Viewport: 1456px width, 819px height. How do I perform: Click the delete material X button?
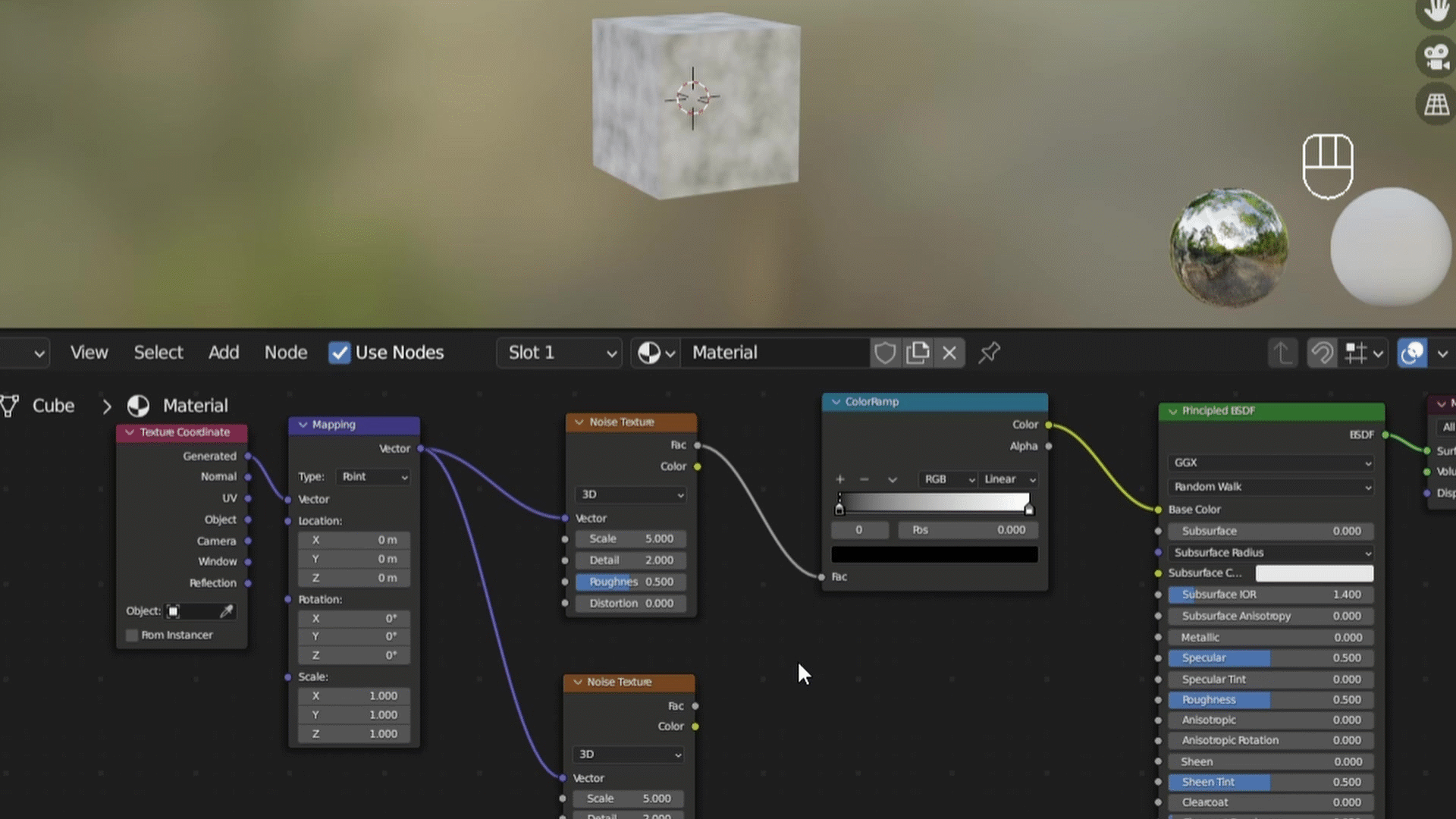[x=949, y=352]
